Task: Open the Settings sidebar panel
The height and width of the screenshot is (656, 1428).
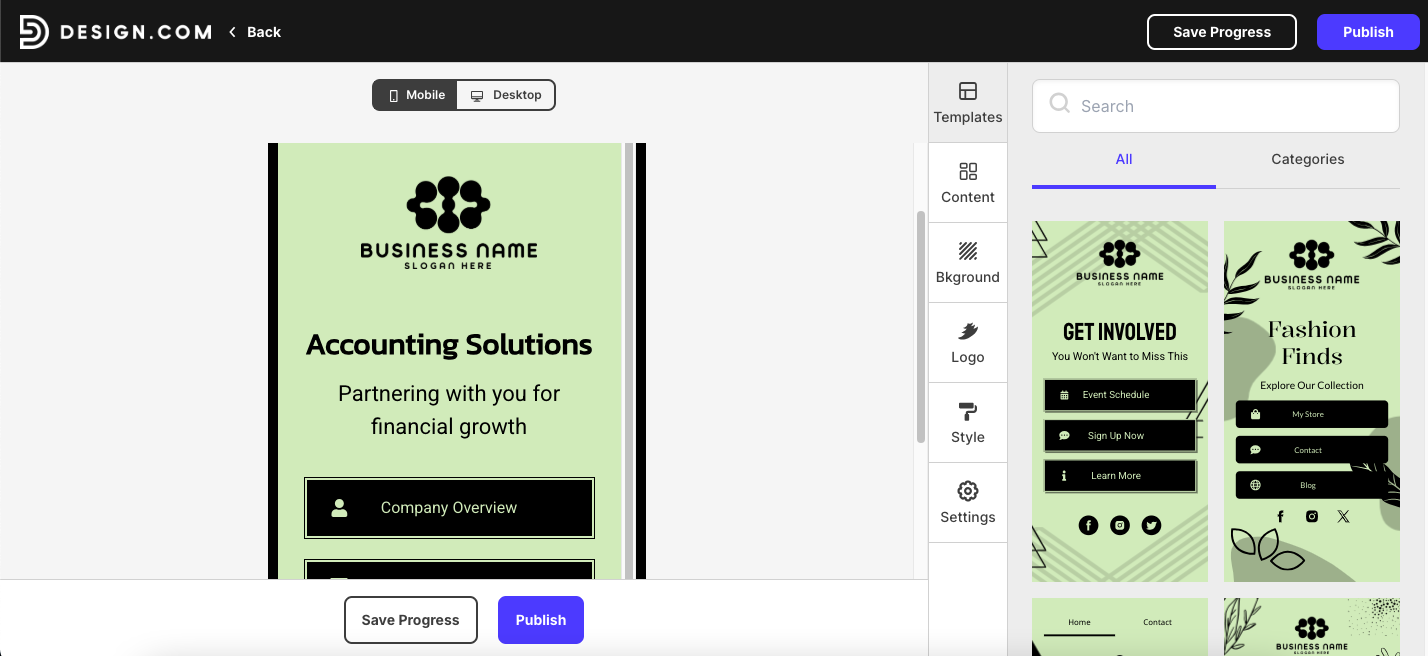Action: [x=967, y=503]
